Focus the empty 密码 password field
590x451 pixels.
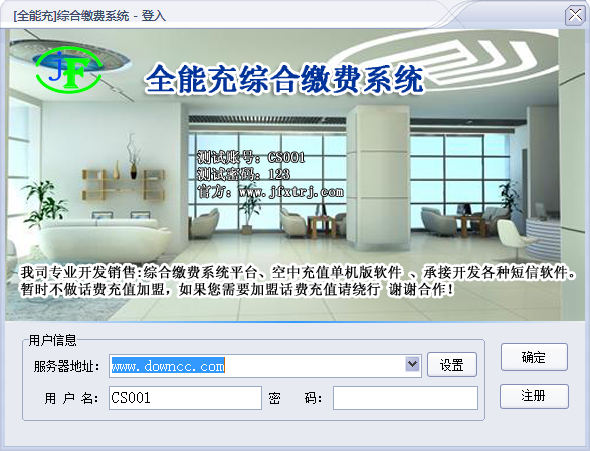point(405,398)
